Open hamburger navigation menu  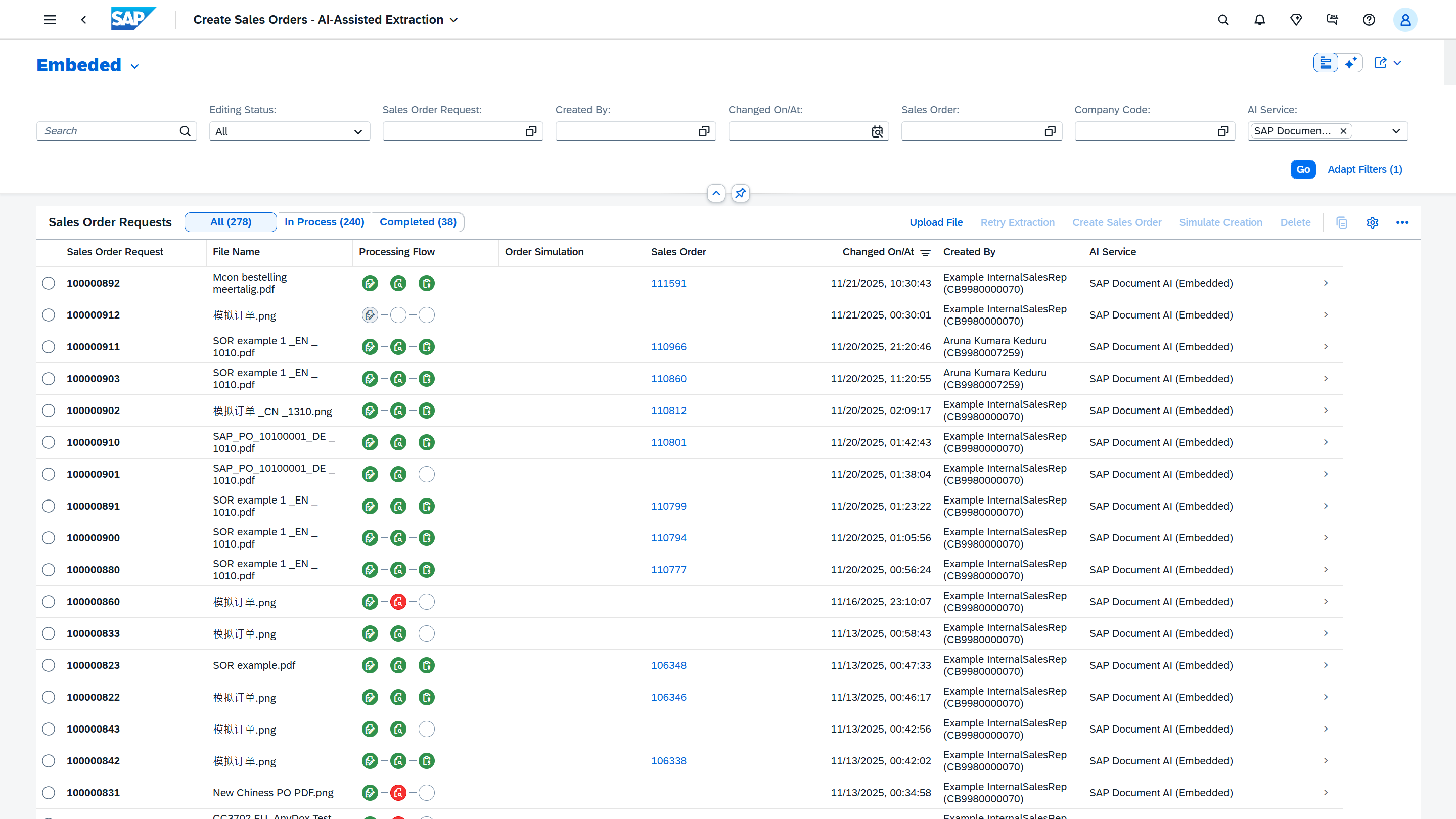(50, 20)
